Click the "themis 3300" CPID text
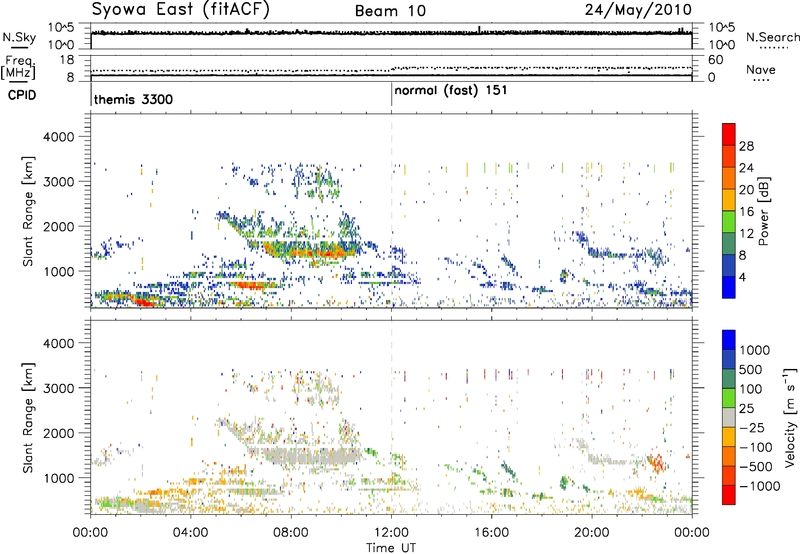Image resolution: width=800 pixels, height=554 pixels. 133,99
